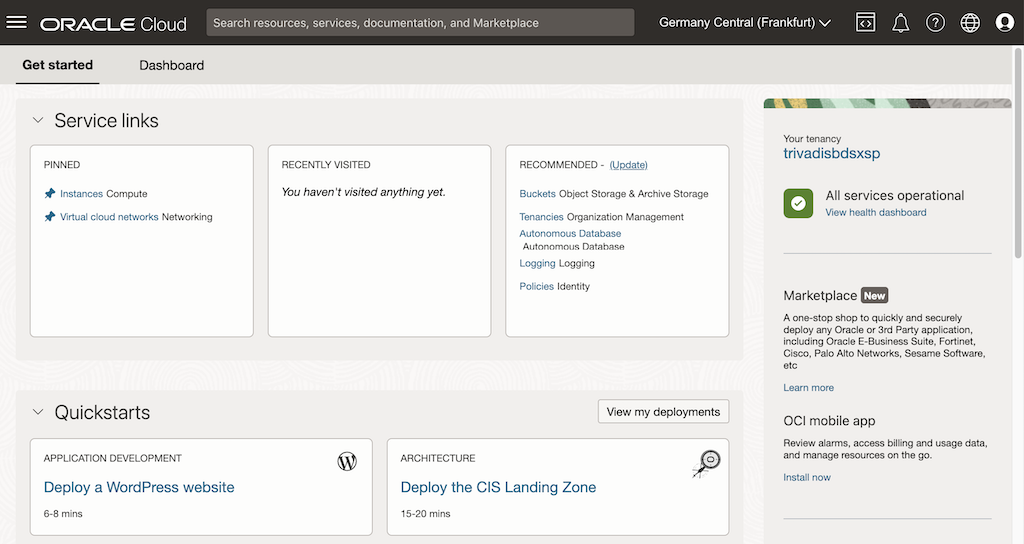Open the Policies link
Screen dimensions: 1024x544
point(537,286)
